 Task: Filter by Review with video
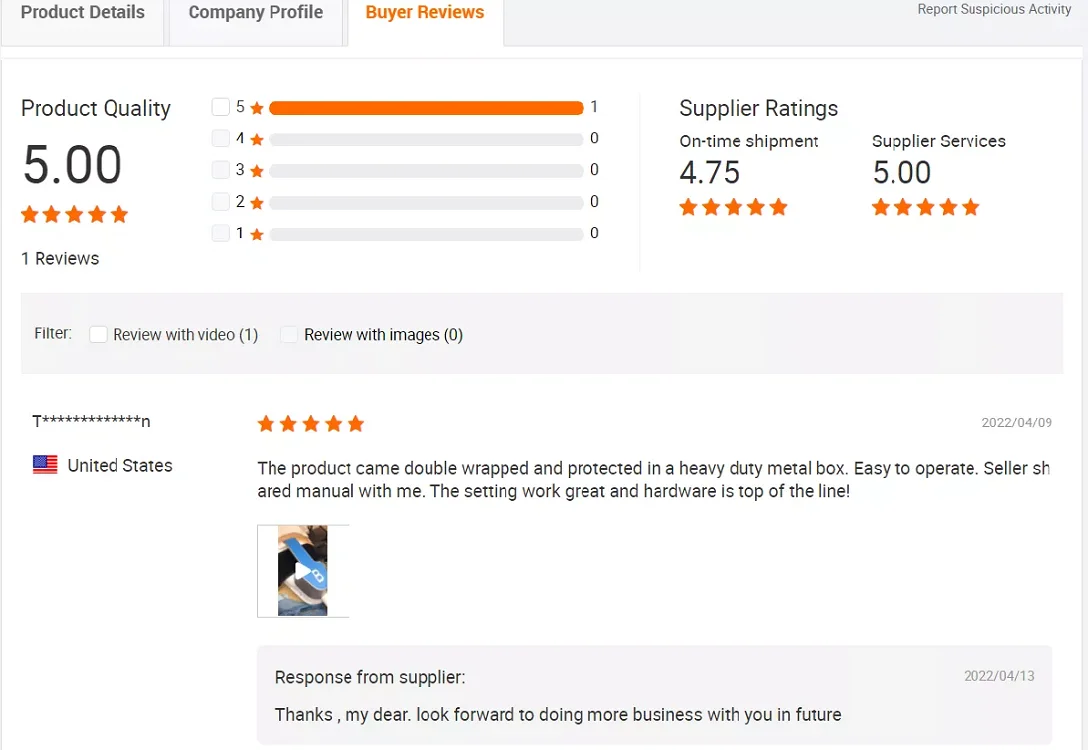98,335
